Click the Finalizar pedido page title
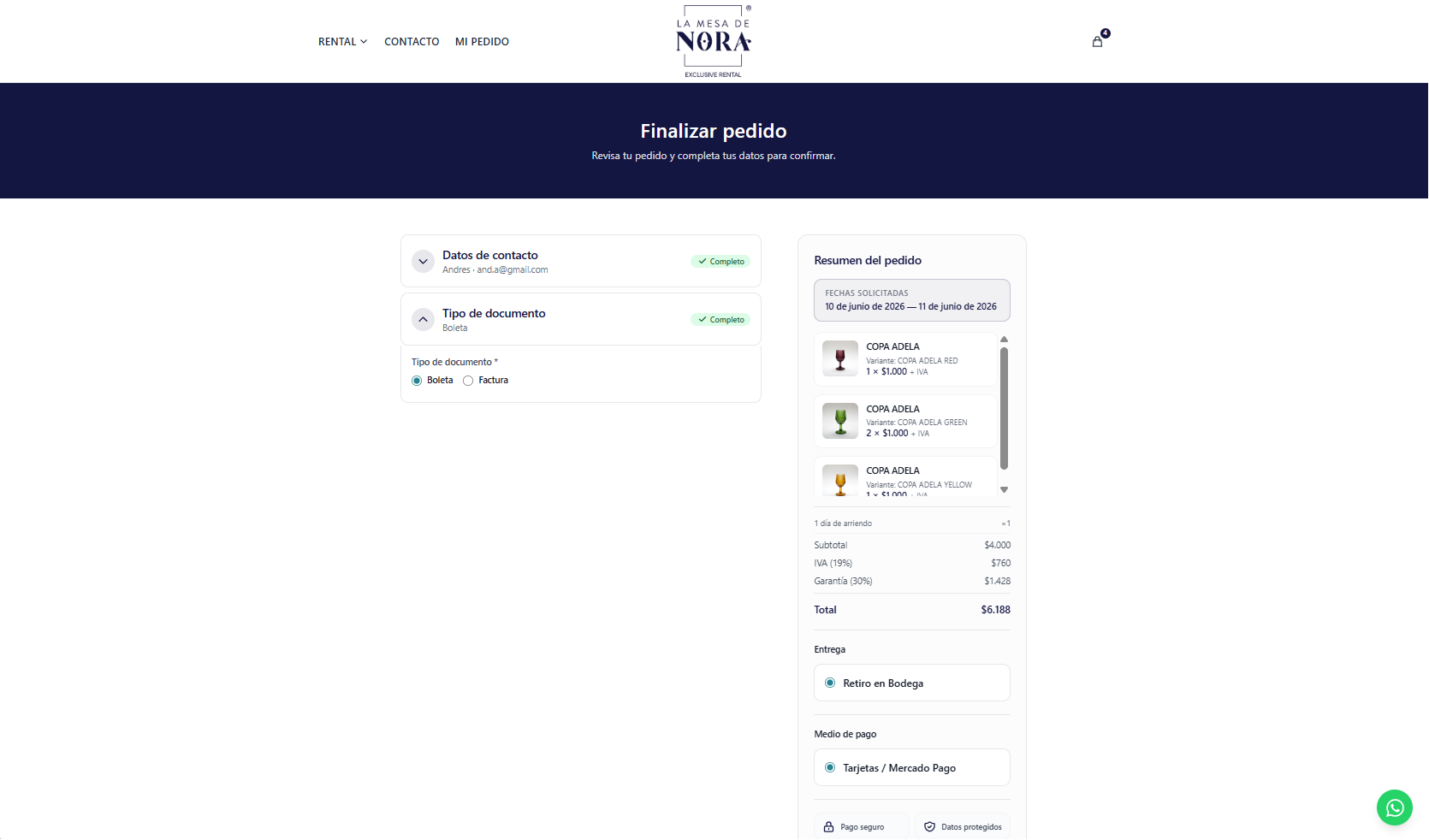Viewport: 1429px width, 840px height. point(714,131)
